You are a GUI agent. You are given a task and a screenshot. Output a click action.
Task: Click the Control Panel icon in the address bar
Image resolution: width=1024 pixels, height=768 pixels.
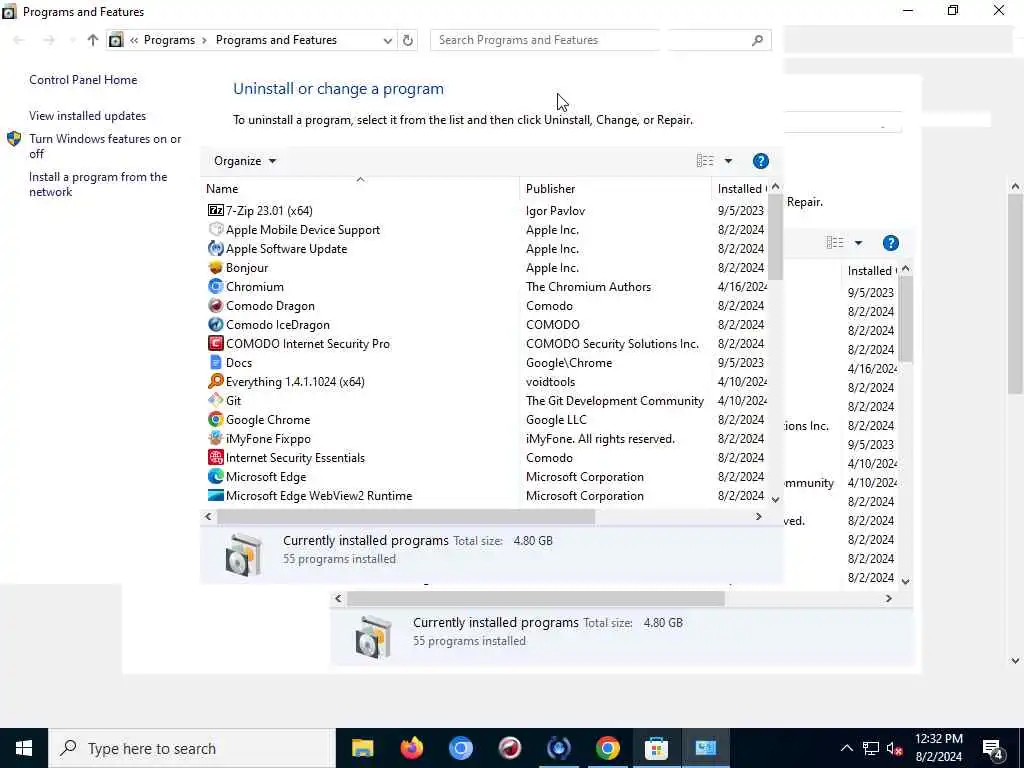(x=116, y=40)
